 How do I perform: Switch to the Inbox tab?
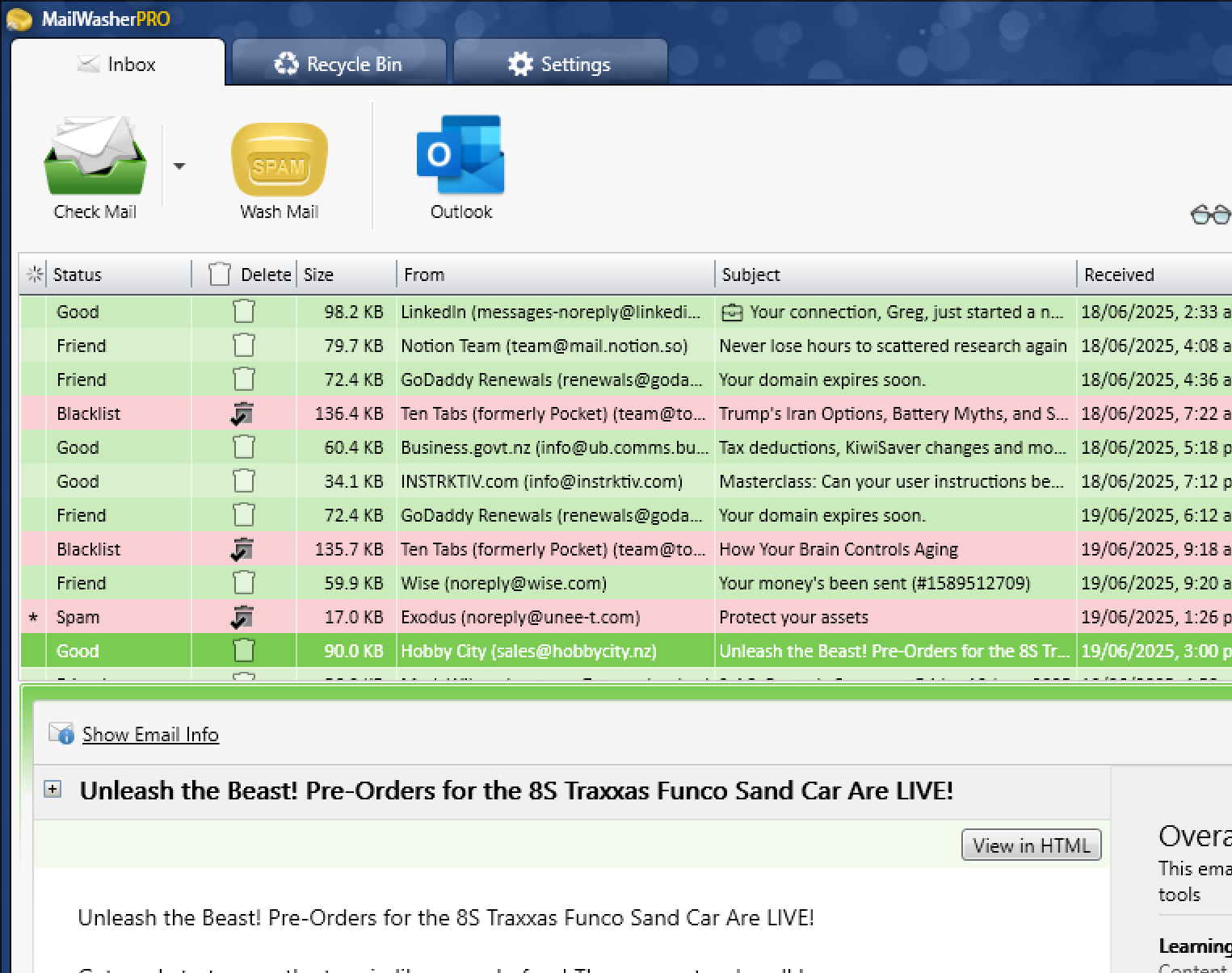click(117, 64)
